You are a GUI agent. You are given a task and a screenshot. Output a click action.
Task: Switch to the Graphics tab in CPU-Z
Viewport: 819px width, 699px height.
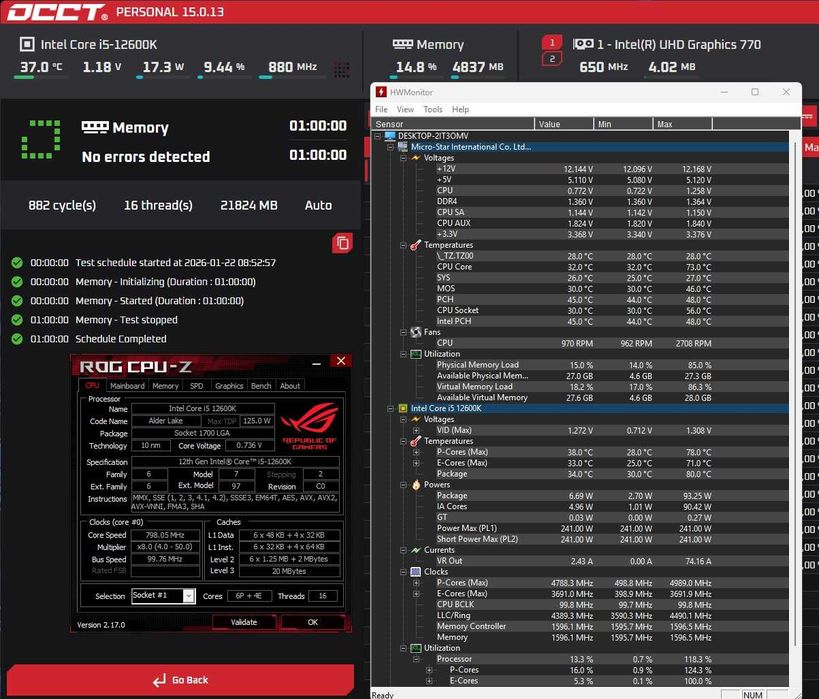point(229,386)
